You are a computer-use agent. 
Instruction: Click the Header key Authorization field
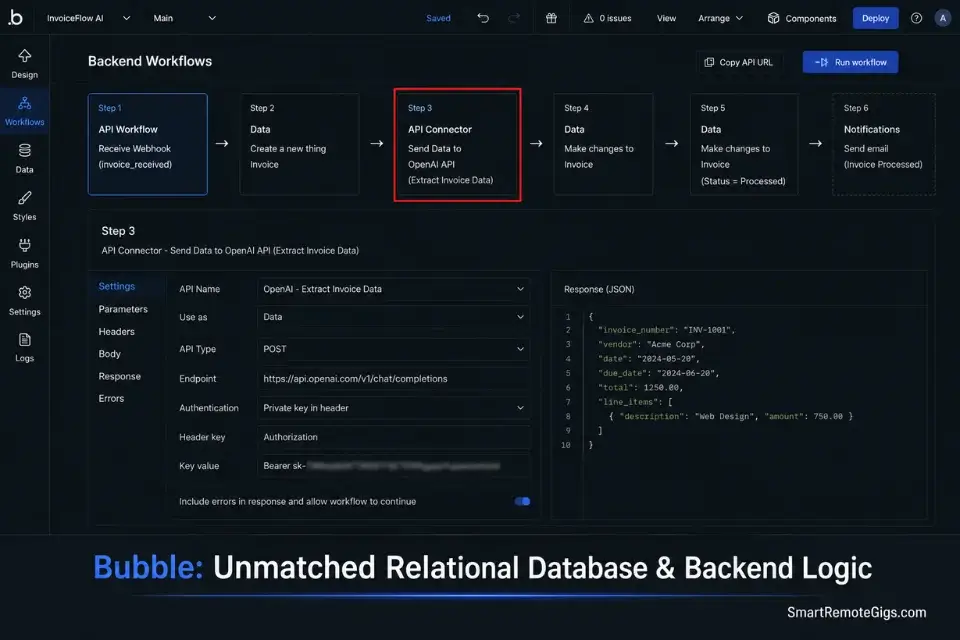pos(394,437)
